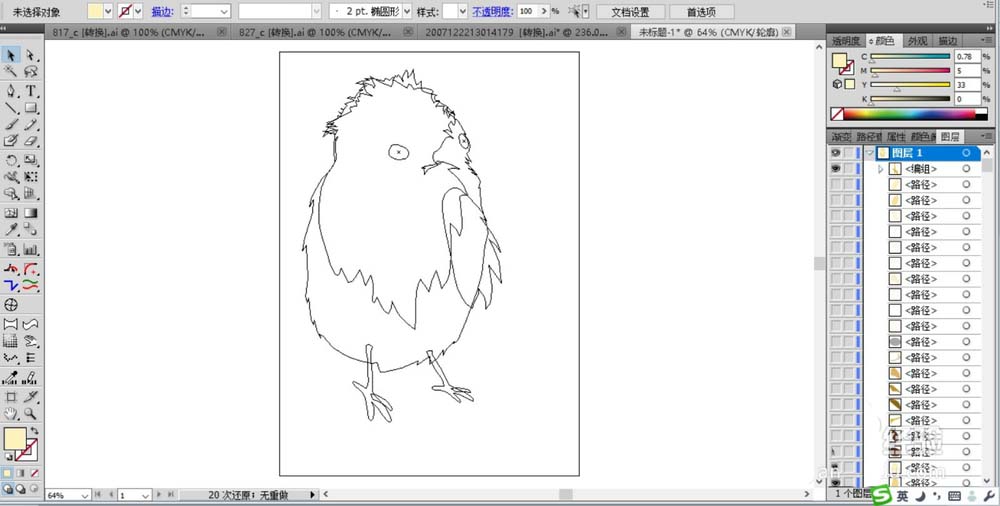This screenshot has width=1000, height=506.
Task: Click the Y yellow slider track
Action: point(911,84)
